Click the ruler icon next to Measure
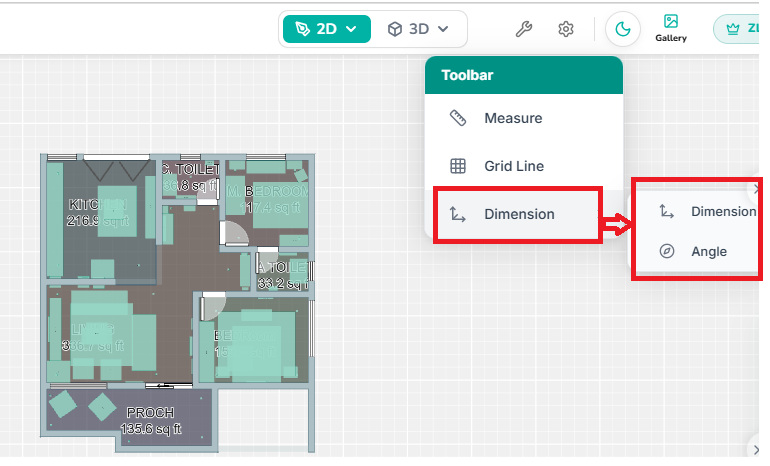The image size is (770, 466). (x=458, y=118)
